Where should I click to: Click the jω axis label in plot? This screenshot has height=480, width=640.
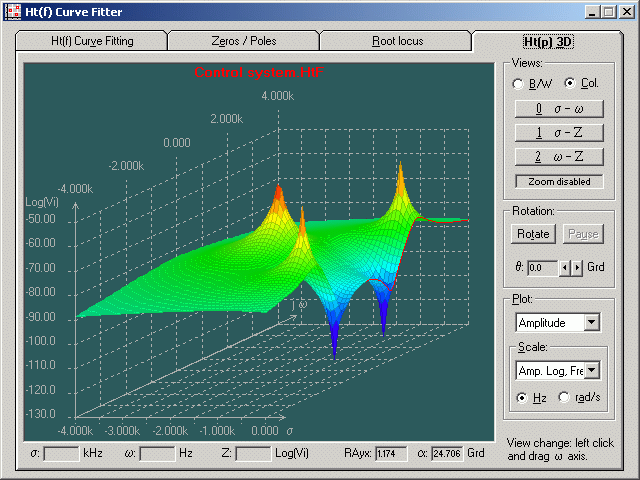tap(299, 305)
